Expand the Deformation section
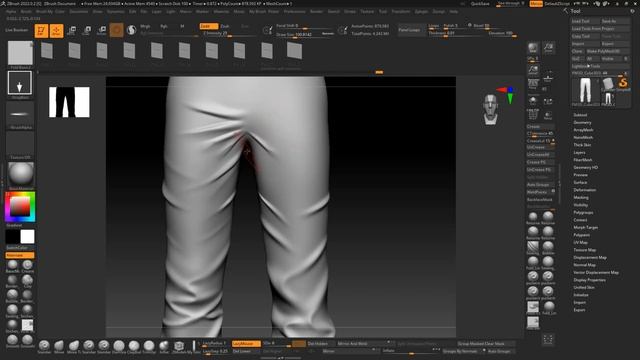640x360 pixels. 584,190
